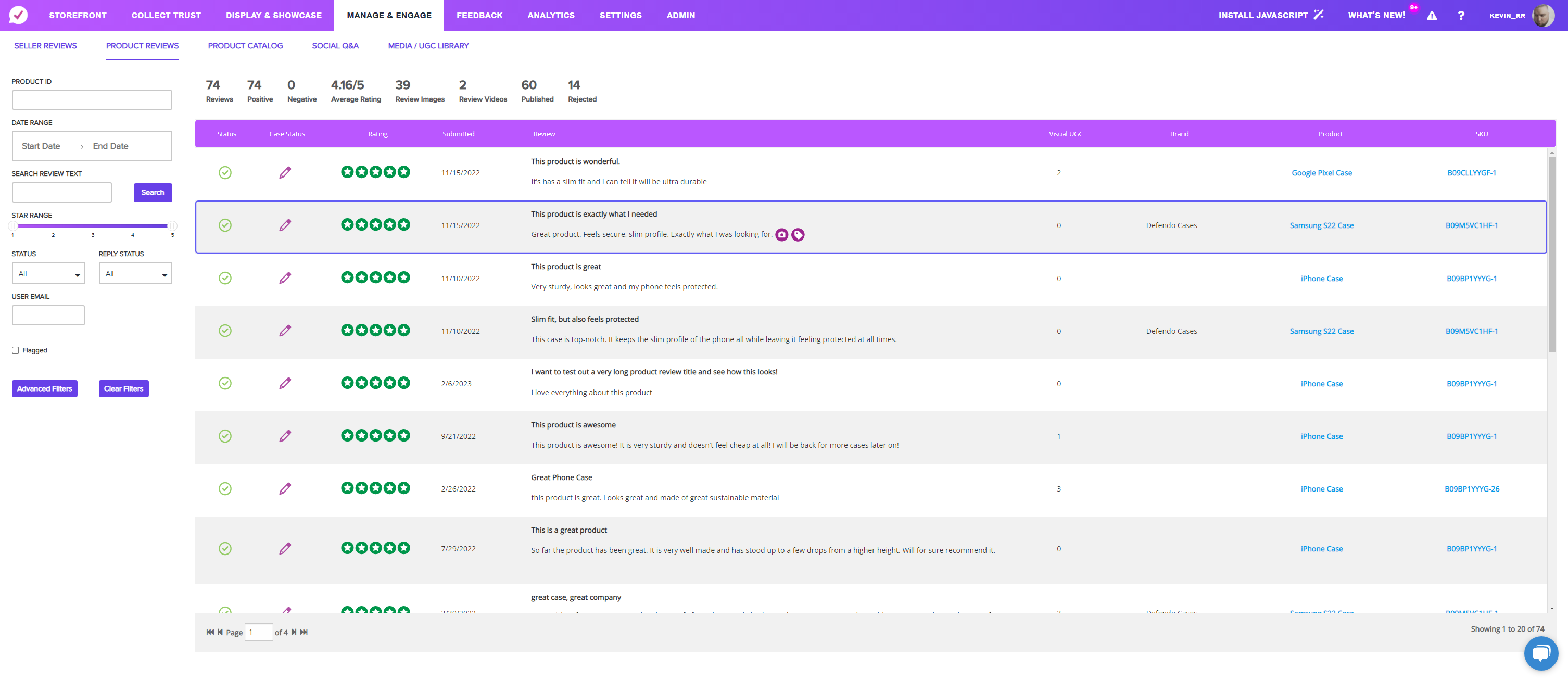Click the alert triangle icon in header
The width and height of the screenshot is (1568, 680).
1432,15
